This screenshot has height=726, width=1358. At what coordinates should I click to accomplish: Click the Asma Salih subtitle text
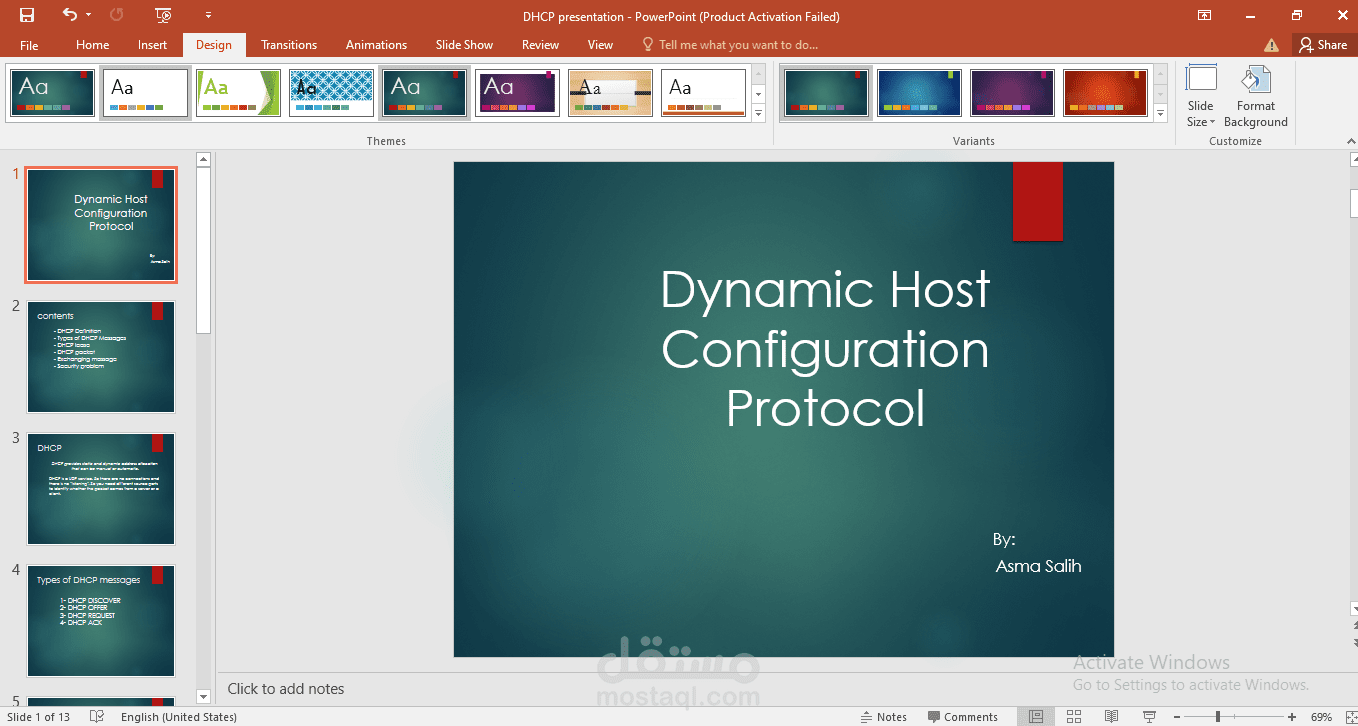1038,566
